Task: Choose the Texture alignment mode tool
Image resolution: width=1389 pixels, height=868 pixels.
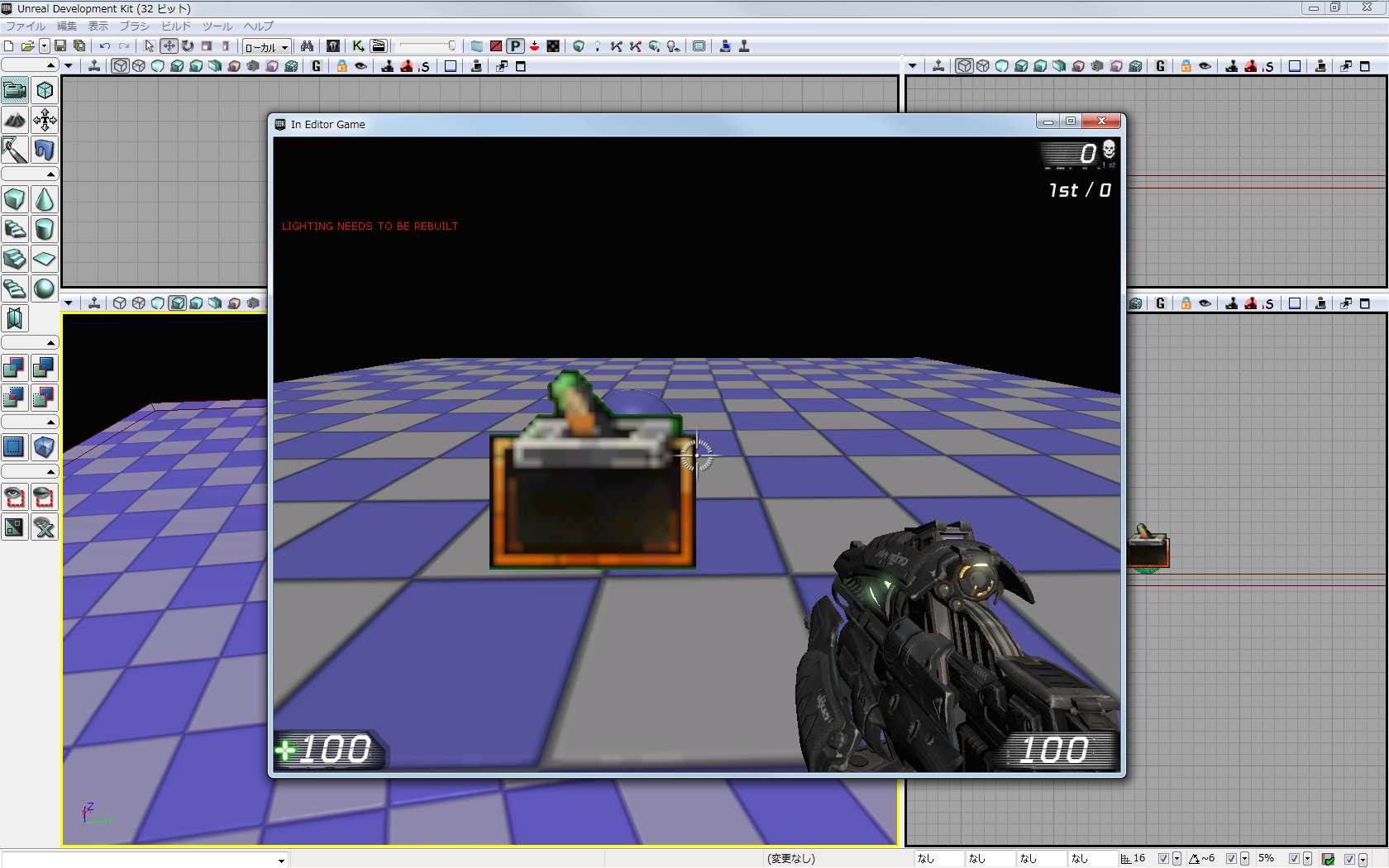Action: tap(45, 120)
